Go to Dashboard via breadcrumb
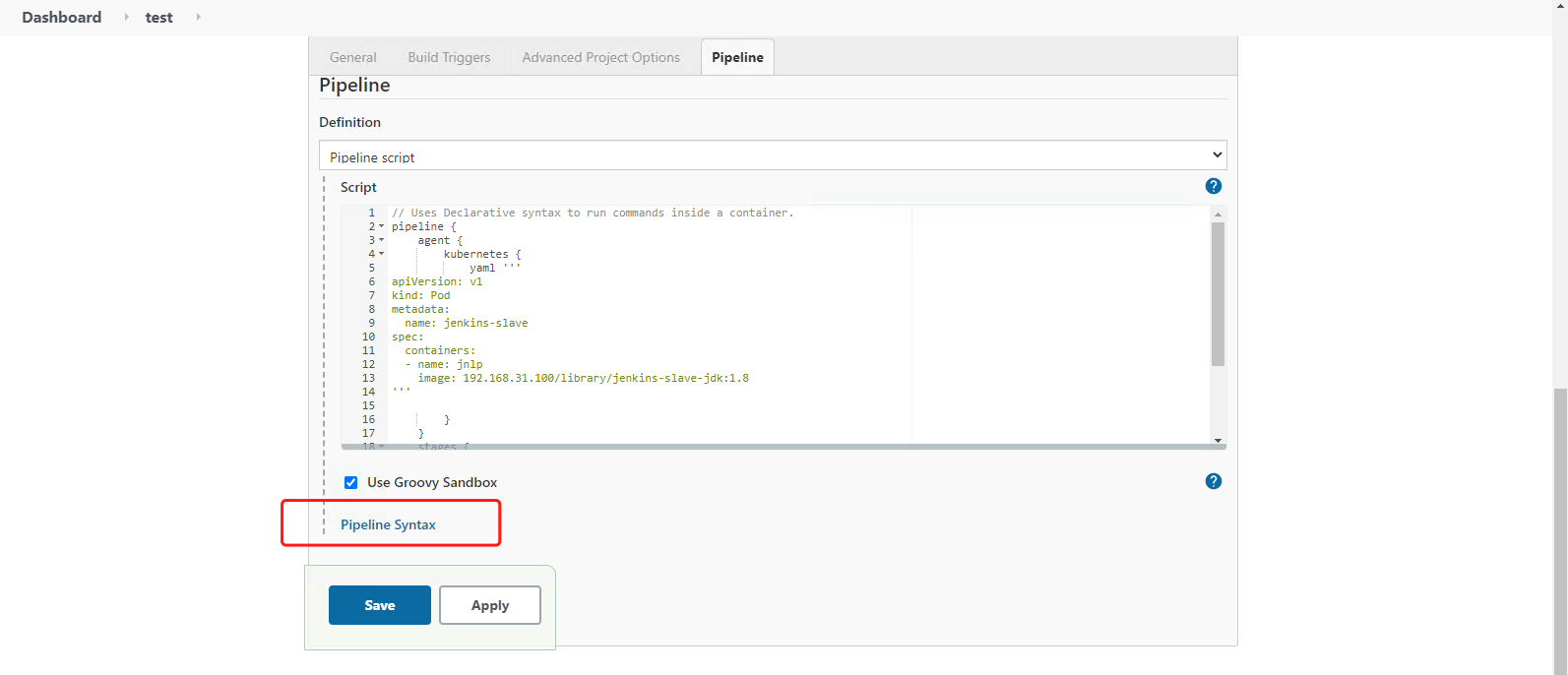Image resolution: width=1568 pixels, height=675 pixels. (61, 17)
